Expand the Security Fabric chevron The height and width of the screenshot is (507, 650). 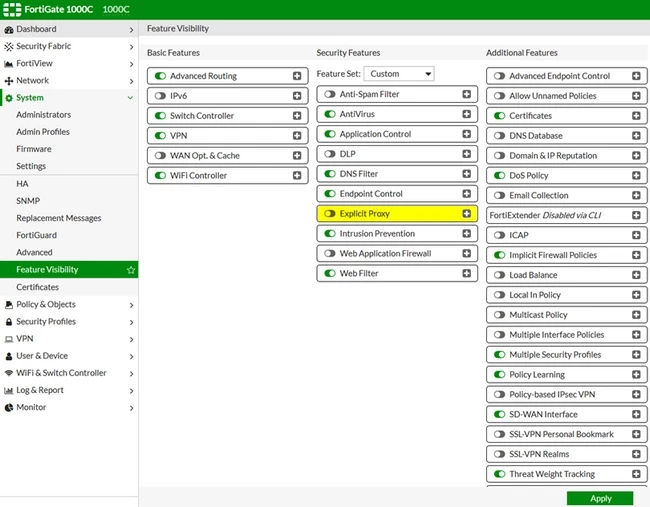(131, 47)
